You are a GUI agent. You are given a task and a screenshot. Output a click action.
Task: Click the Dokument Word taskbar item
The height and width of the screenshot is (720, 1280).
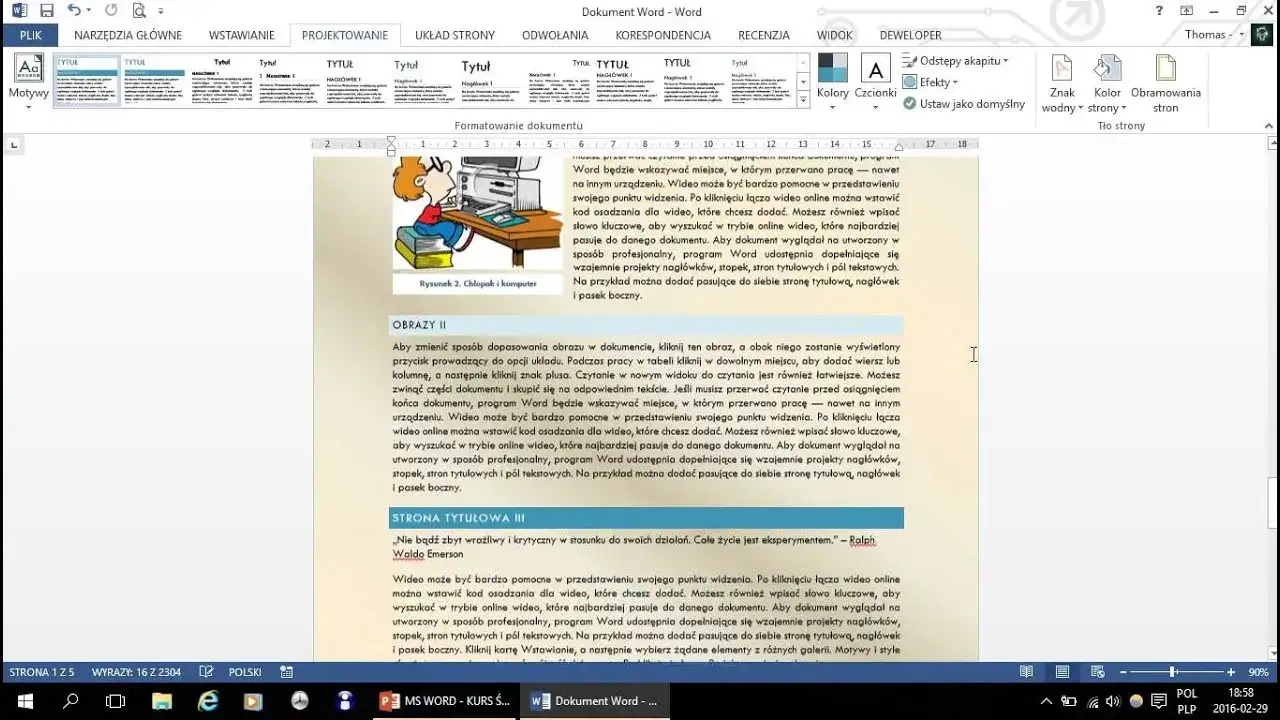[595, 700]
